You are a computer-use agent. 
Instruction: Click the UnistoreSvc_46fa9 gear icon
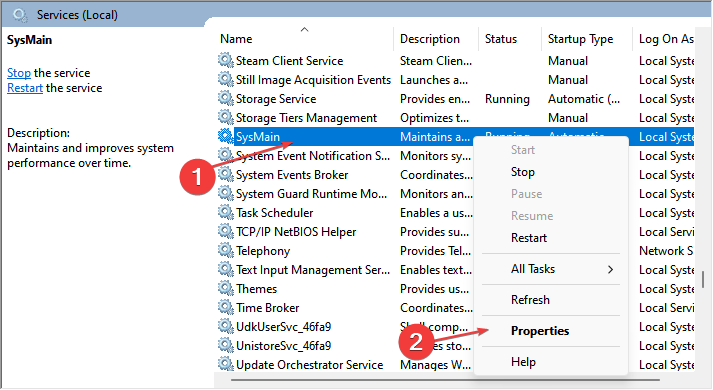226,345
